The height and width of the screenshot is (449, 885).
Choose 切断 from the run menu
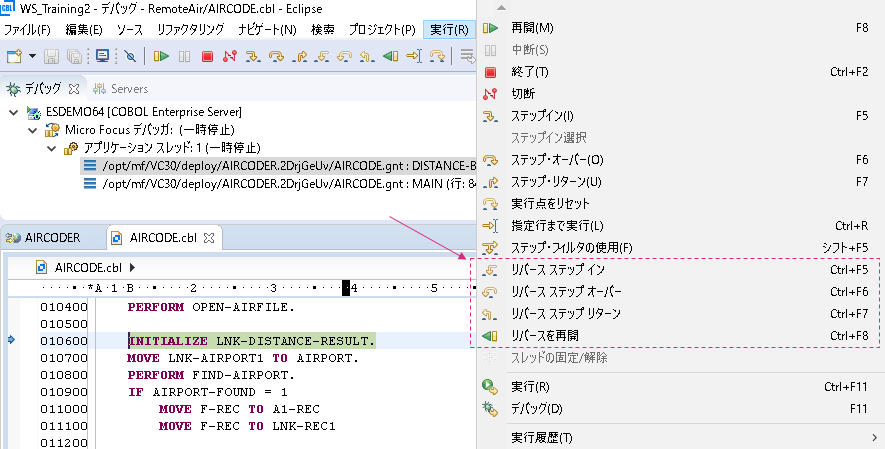[x=681, y=94]
